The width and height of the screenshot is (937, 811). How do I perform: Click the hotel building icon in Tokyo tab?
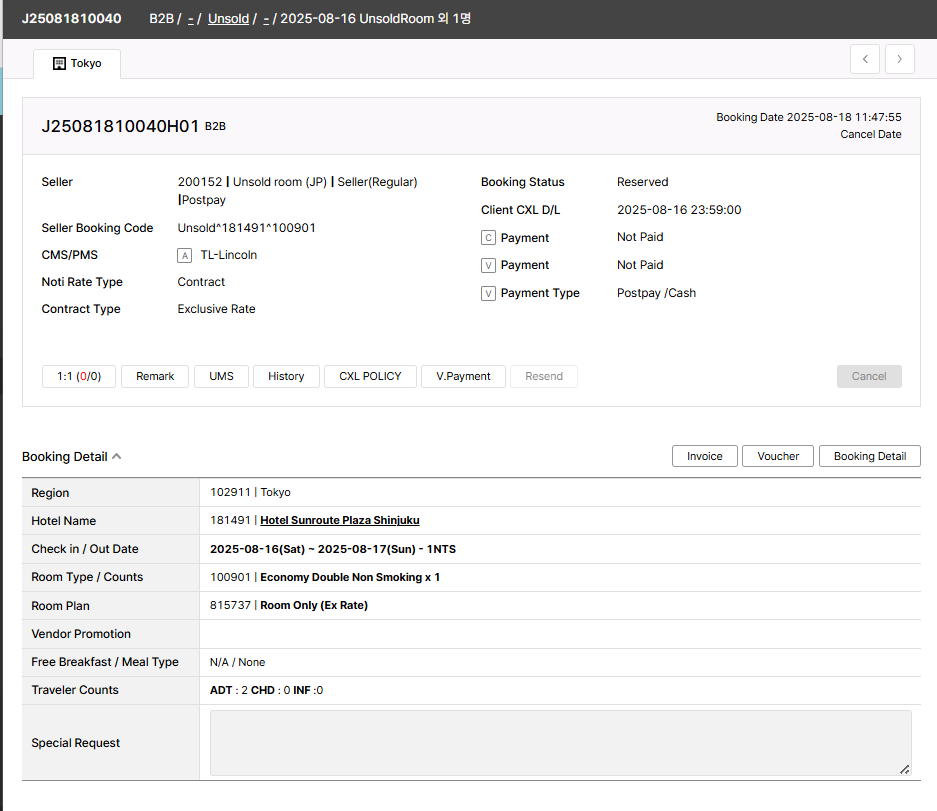pyautogui.click(x=59, y=63)
